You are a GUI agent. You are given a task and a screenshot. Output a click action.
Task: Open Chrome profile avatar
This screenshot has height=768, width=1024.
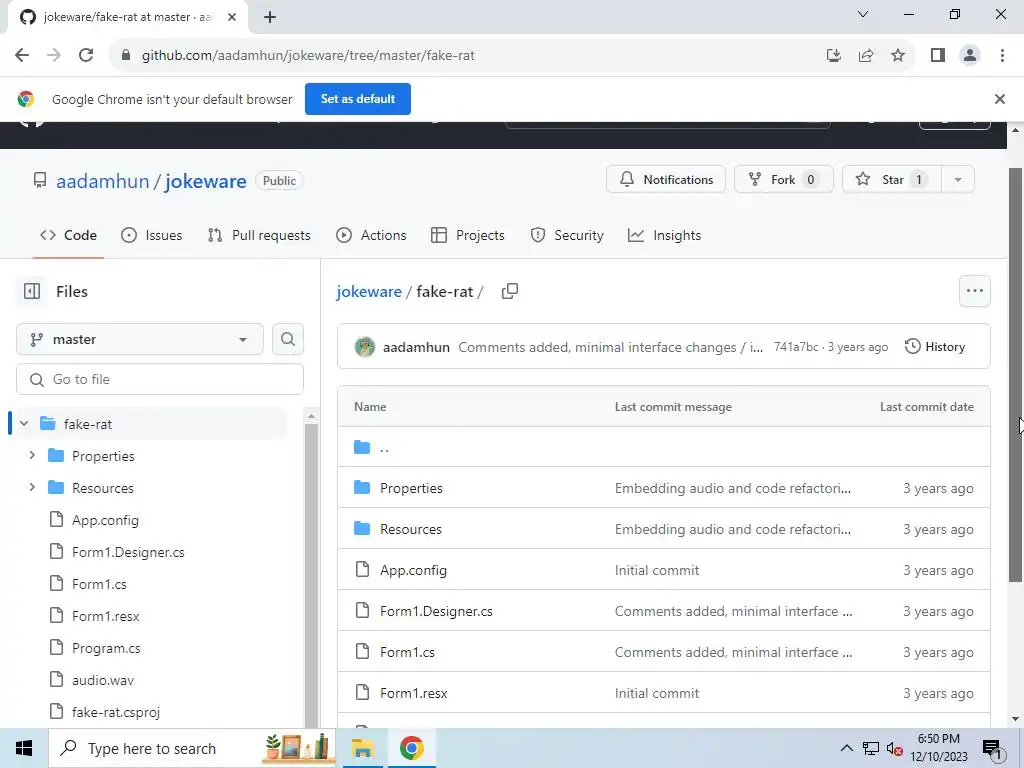click(970, 56)
